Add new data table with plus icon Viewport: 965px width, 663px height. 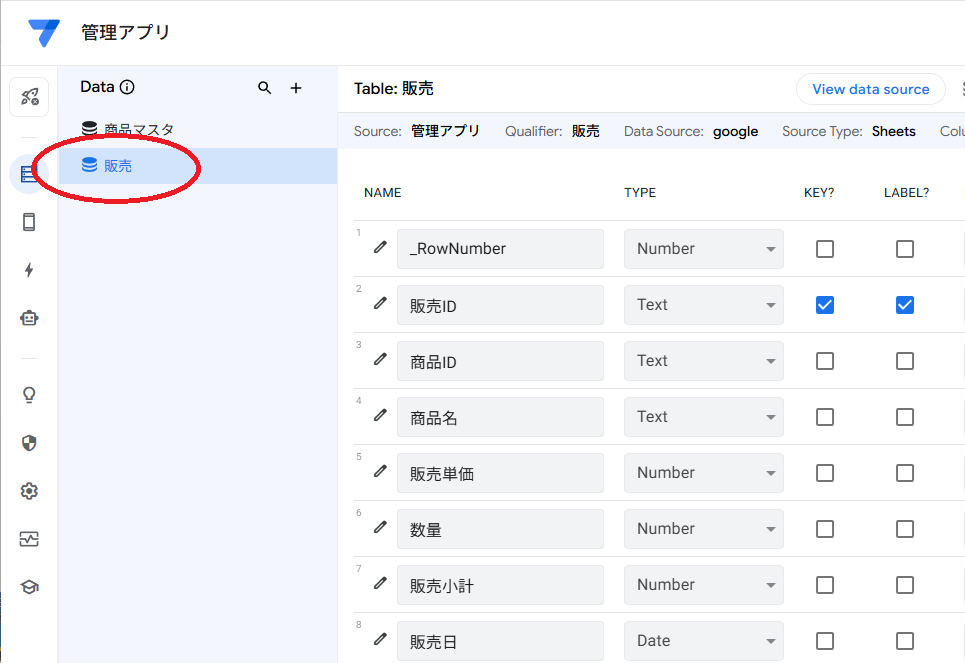point(296,88)
